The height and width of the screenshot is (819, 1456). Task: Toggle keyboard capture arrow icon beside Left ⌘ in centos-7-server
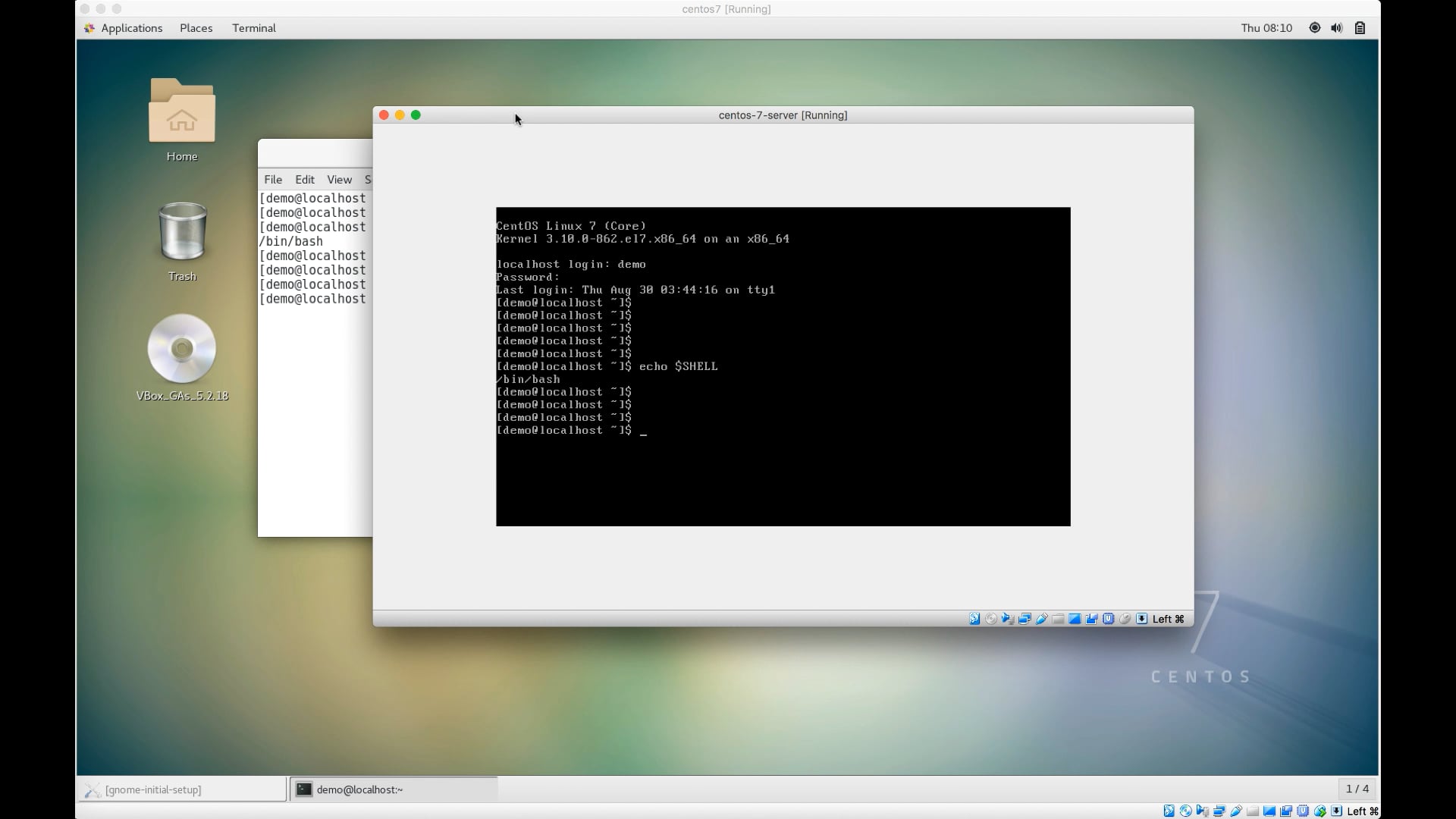1142,619
